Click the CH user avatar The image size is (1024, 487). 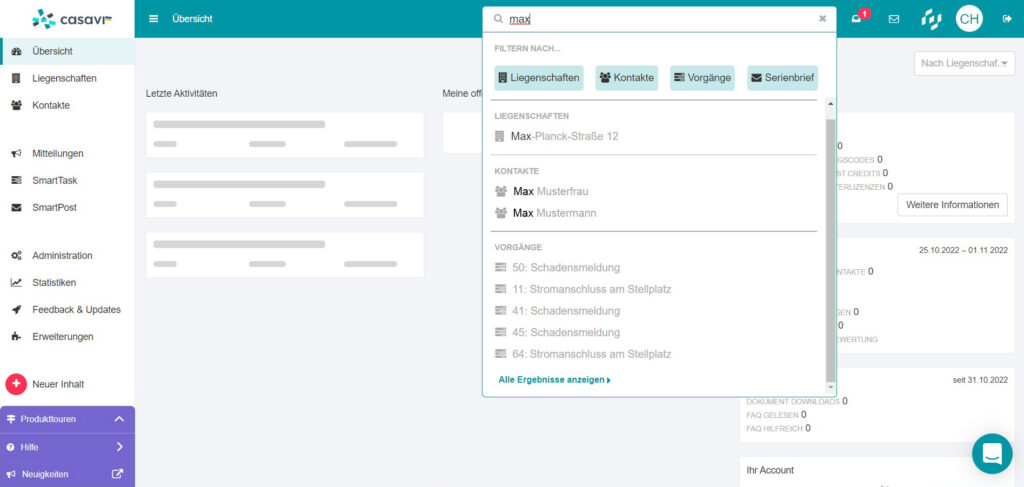(968, 19)
